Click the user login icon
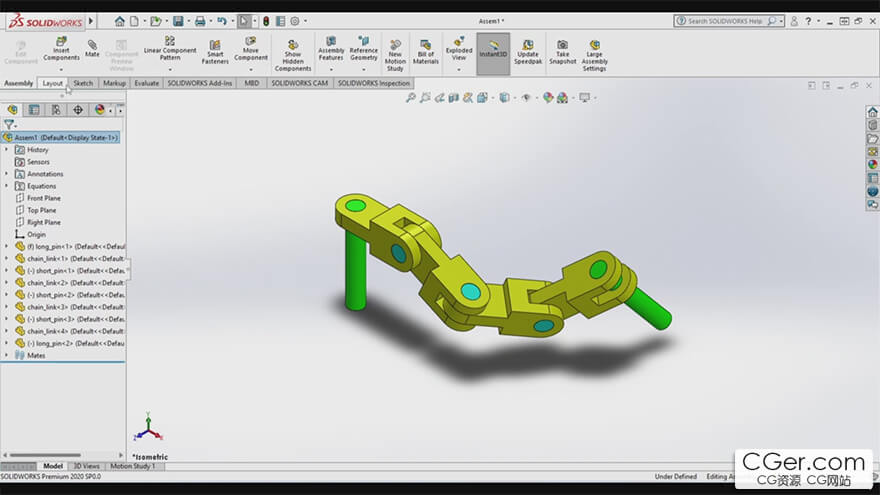The width and height of the screenshot is (880, 495). (794, 21)
